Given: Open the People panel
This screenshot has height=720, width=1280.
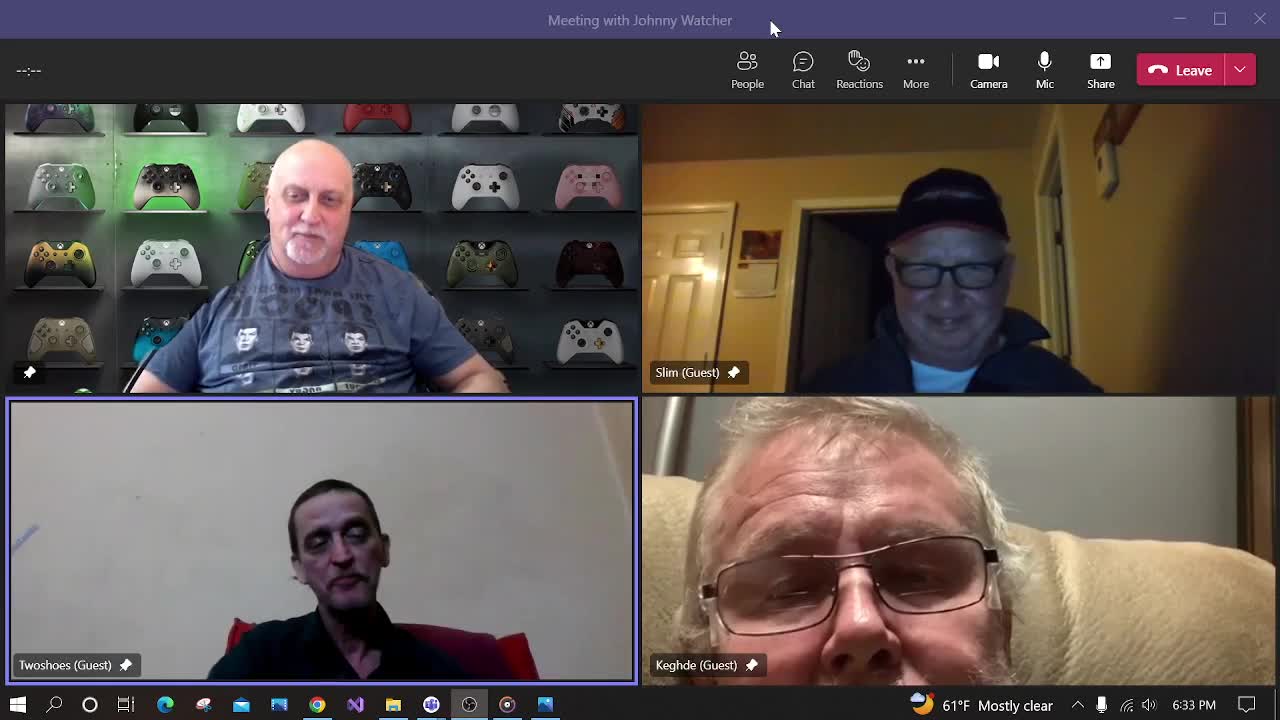Looking at the screenshot, I should click(x=747, y=70).
